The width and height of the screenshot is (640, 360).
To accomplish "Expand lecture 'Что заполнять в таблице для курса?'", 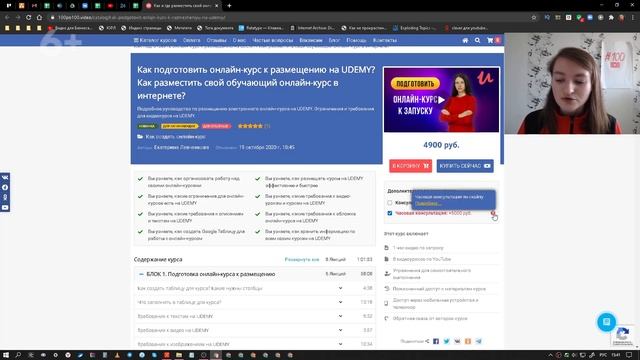I will pyautogui.click(x=340, y=302).
